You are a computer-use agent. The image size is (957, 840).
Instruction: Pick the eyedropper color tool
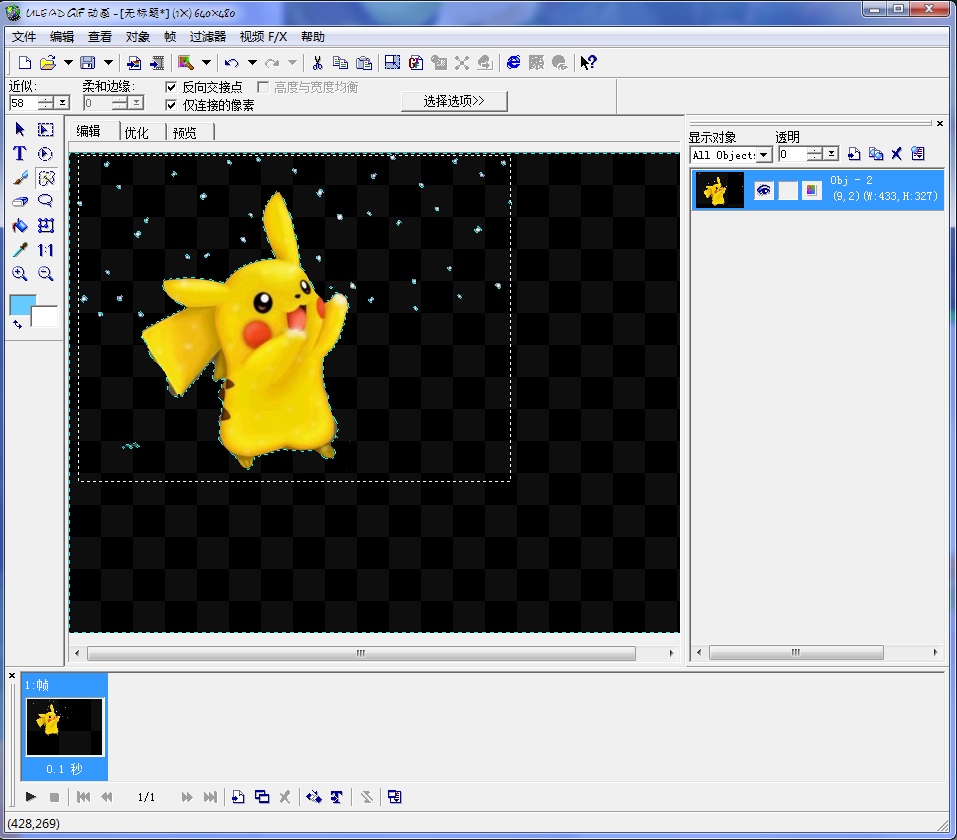tap(20, 250)
